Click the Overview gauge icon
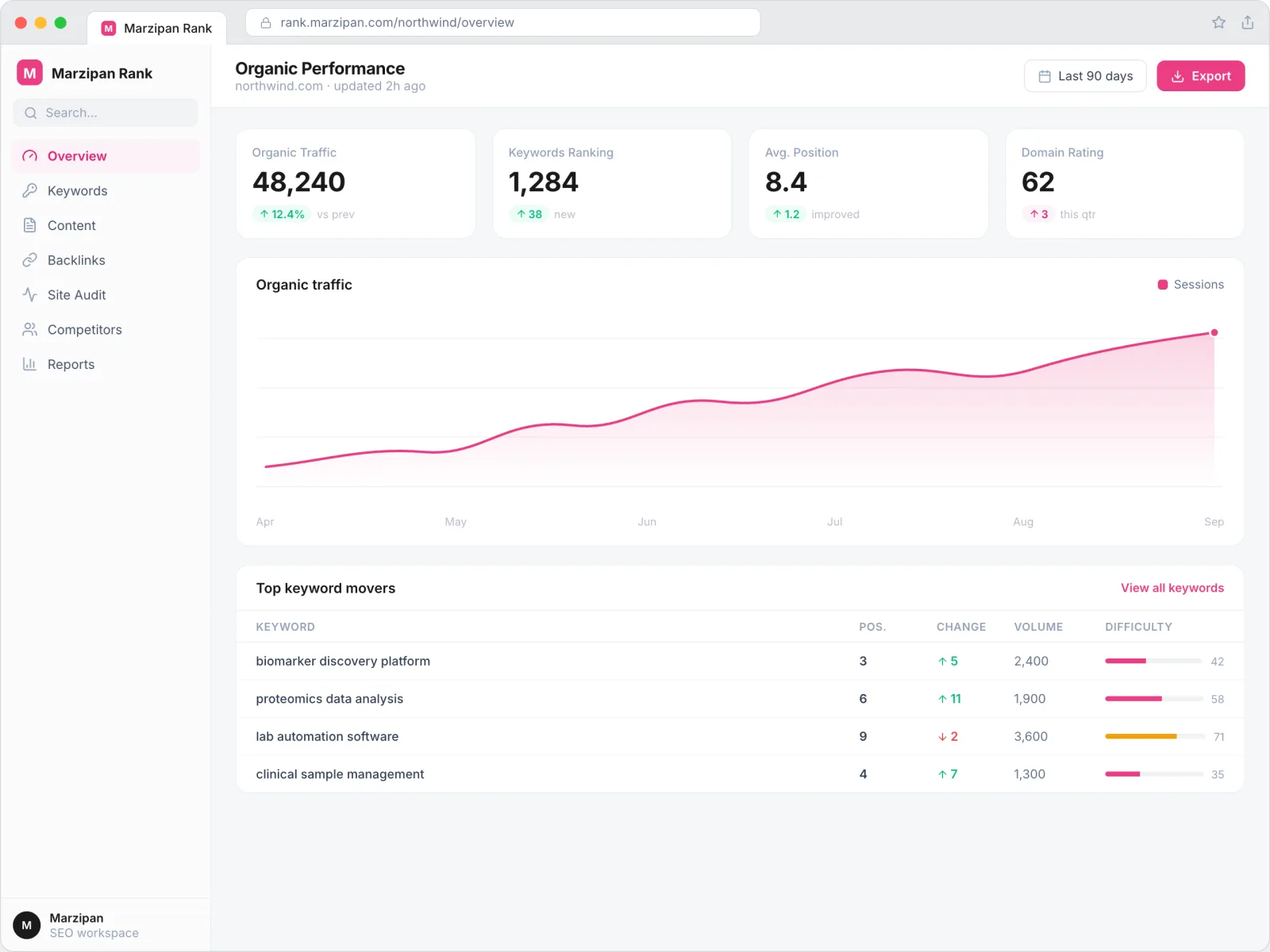The height and width of the screenshot is (952, 1270). [30, 156]
